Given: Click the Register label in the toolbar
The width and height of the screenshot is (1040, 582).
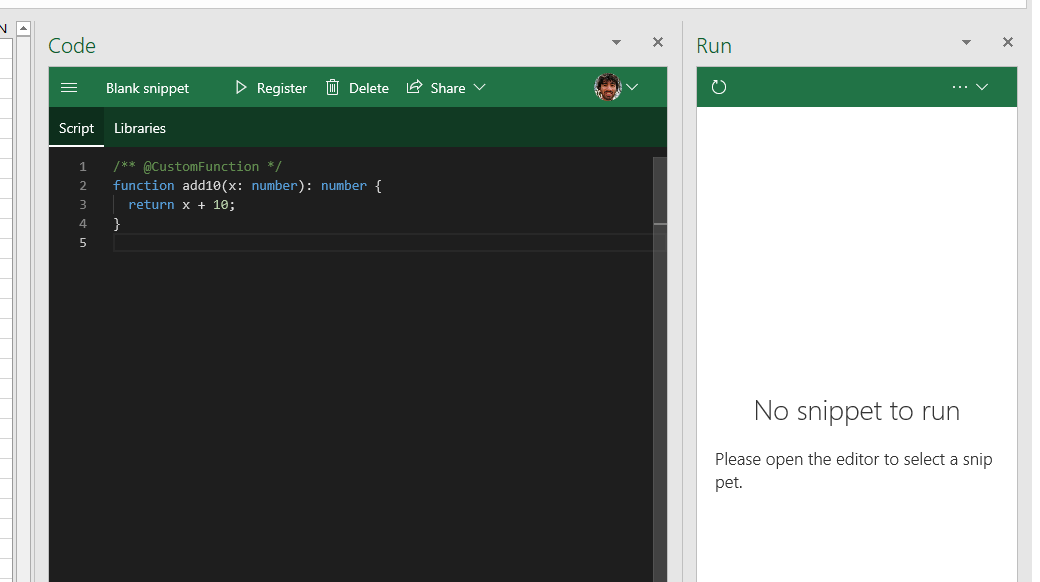Looking at the screenshot, I should 281,87.
